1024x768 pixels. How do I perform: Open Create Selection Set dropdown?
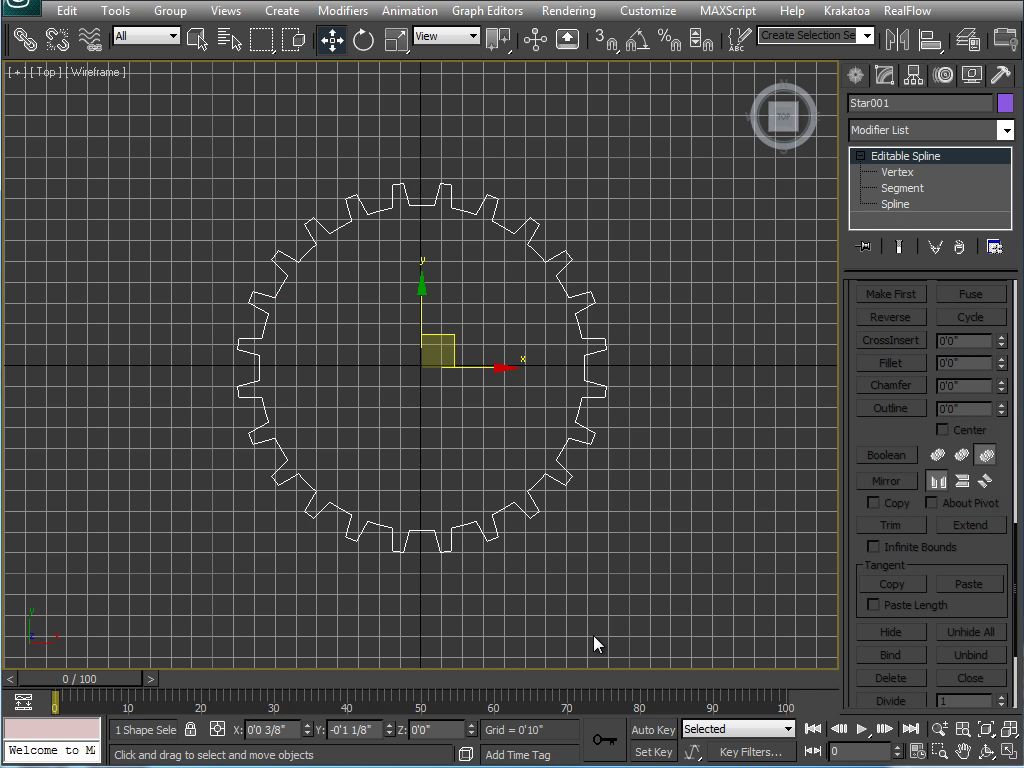[867, 35]
